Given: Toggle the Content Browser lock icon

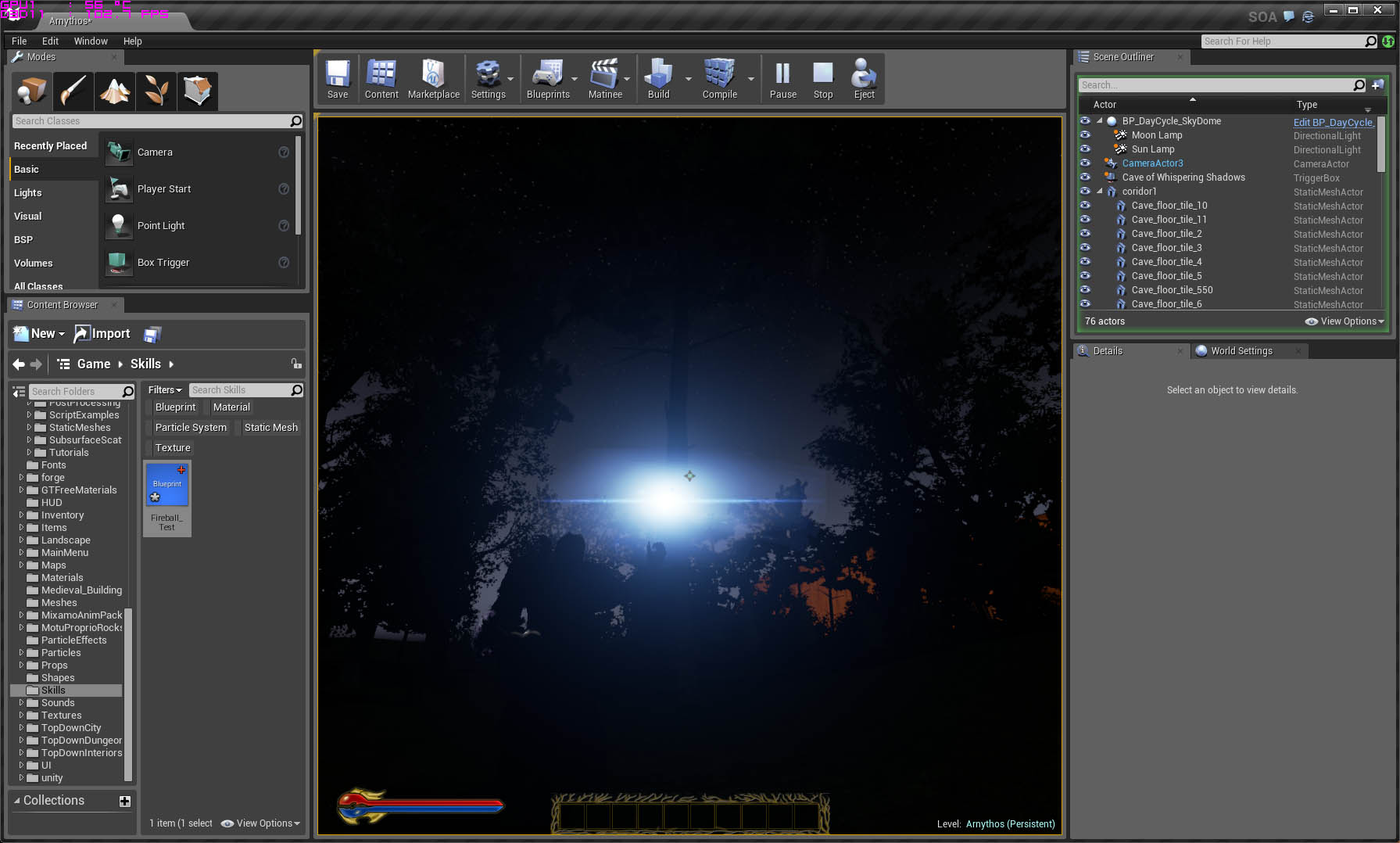Looking at the screenshot, I should point(296,364).
